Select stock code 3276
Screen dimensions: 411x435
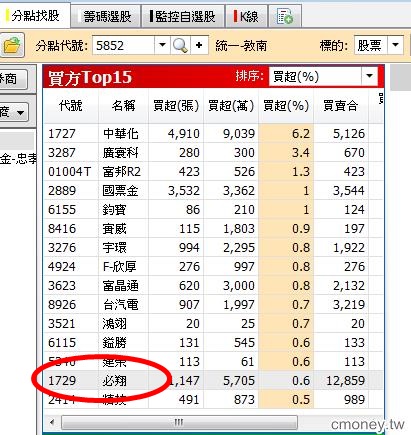(x=62, y=248)
